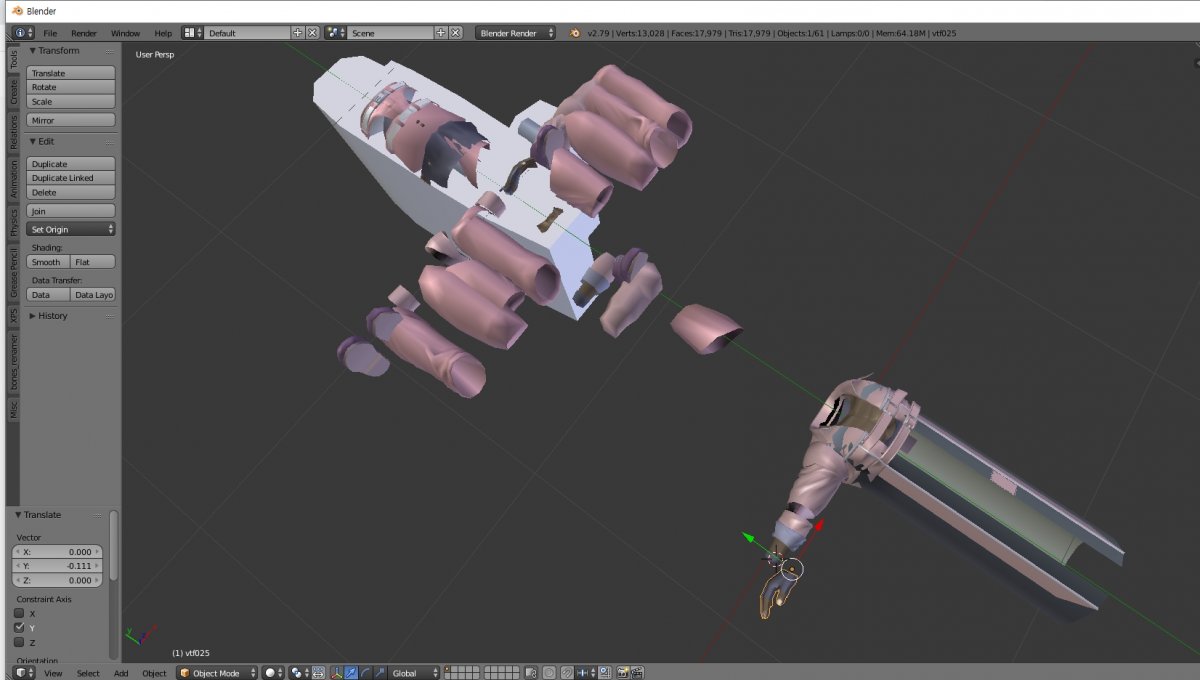This screenshot has width=1200, height=680.
Task: Click the Duplicate Linked button
Action: pos(70,178)
